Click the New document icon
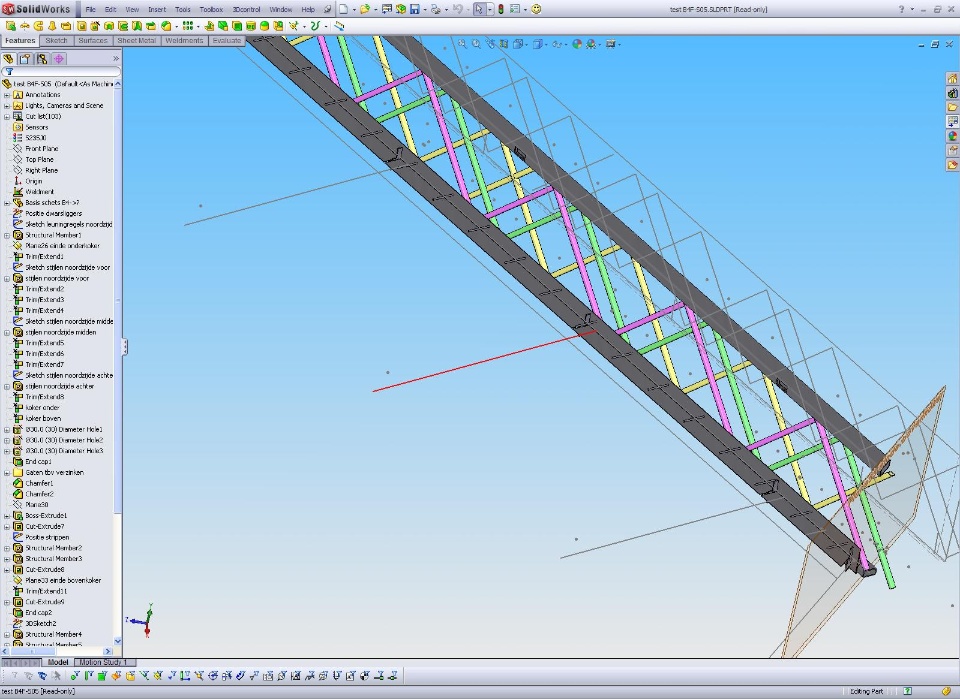Screen dimensions: 960x699 click(x=343, y=9)
